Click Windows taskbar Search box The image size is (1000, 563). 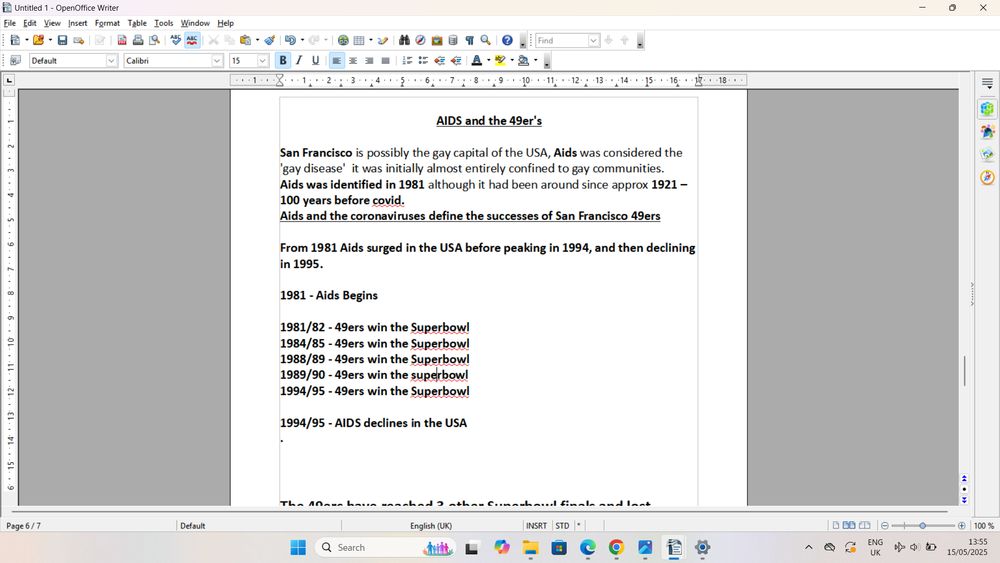(x=385, y=547)
